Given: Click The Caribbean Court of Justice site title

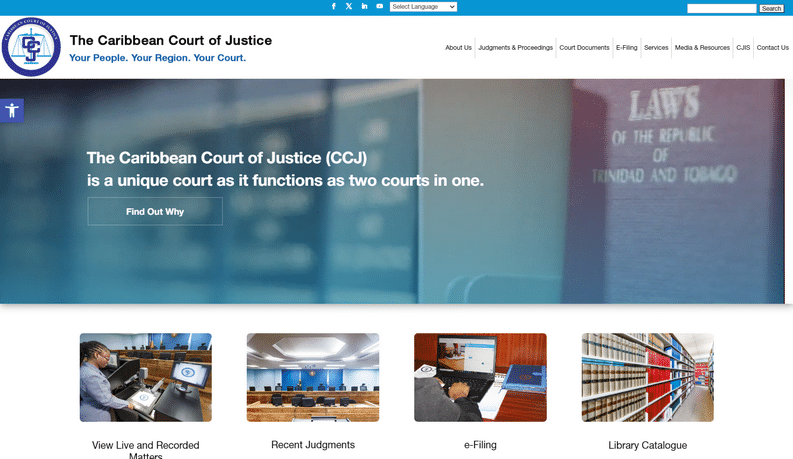Looking at the screenshot, I should tap(170, 40).
